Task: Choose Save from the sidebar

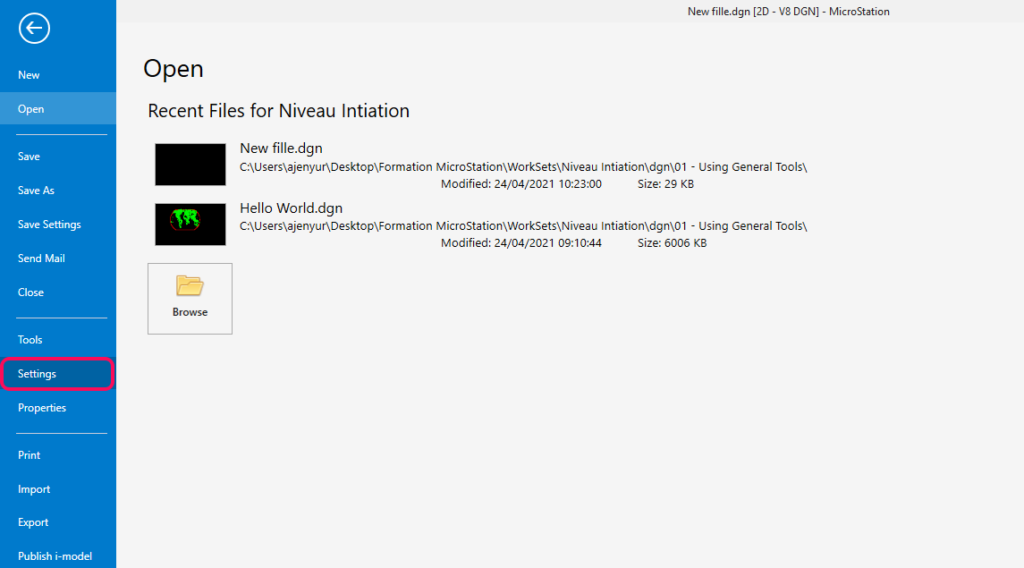Action: pyautogui.click(x=58, y=156)
